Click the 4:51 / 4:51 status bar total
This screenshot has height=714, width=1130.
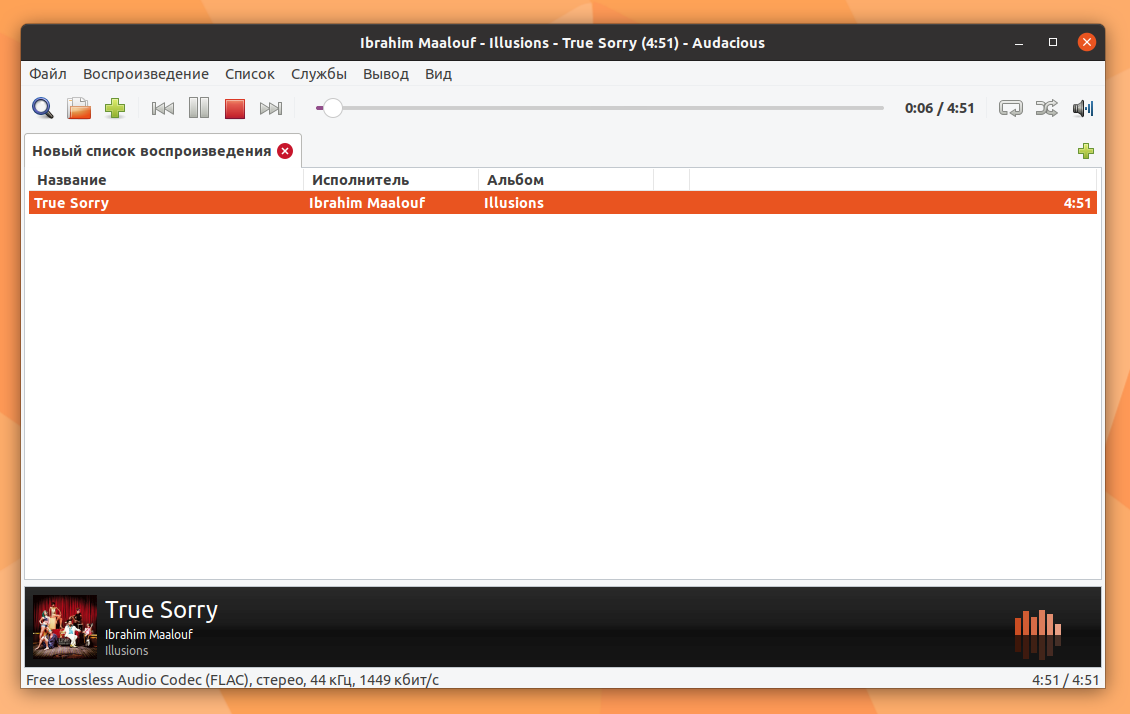tap(1065, 679)
